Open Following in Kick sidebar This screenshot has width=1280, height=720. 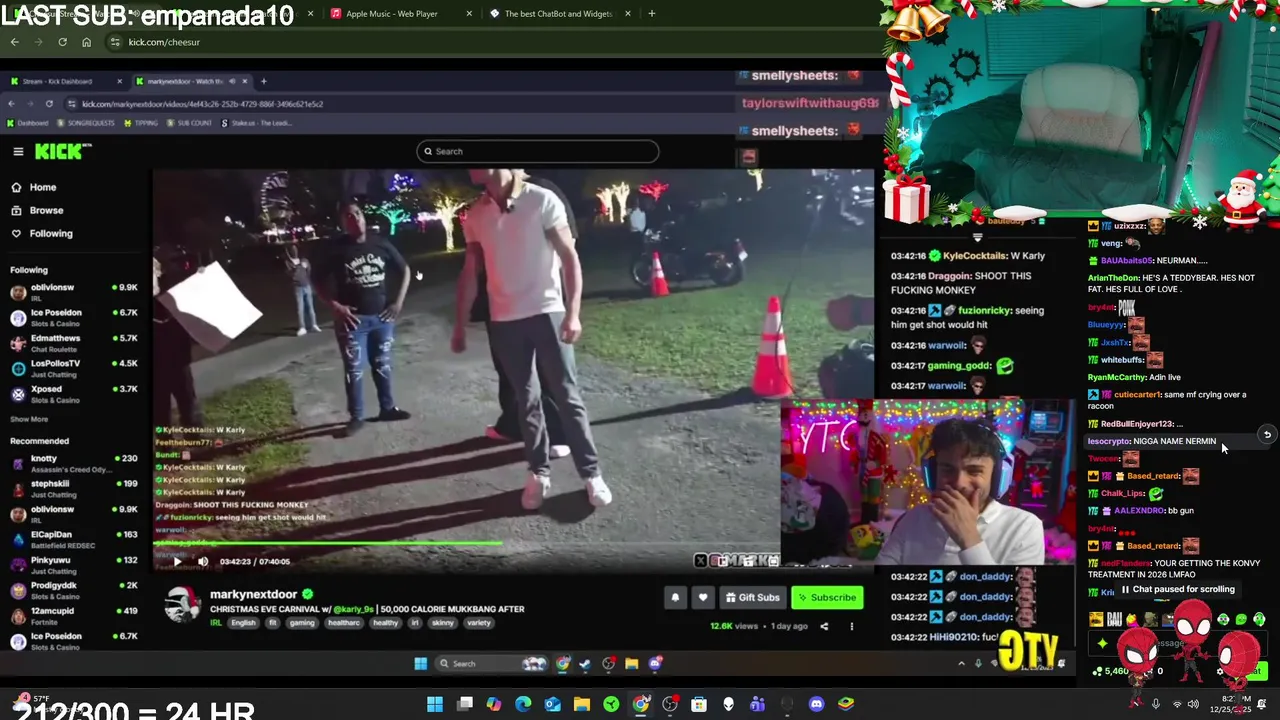(42, 233)
